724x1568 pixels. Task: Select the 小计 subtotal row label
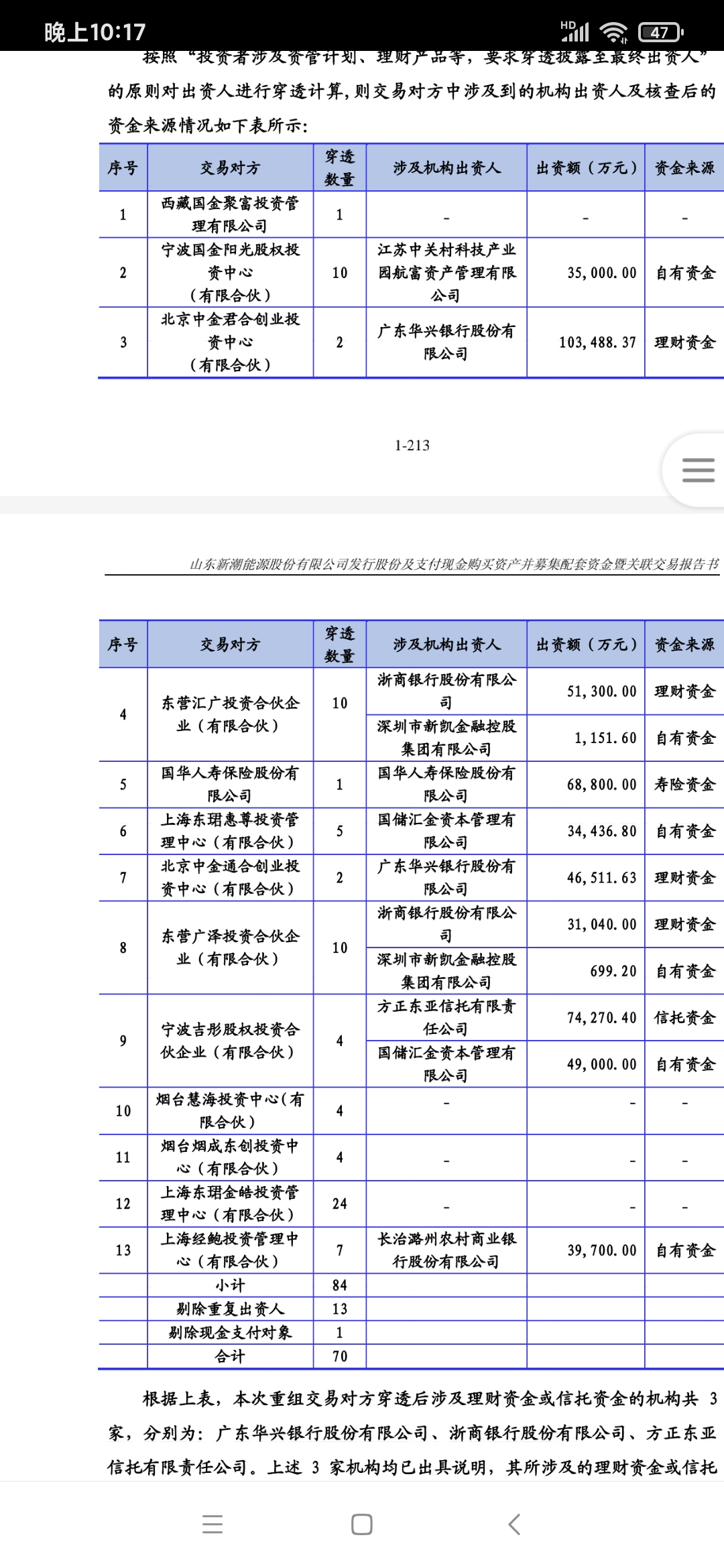(x=230, y=1285)
